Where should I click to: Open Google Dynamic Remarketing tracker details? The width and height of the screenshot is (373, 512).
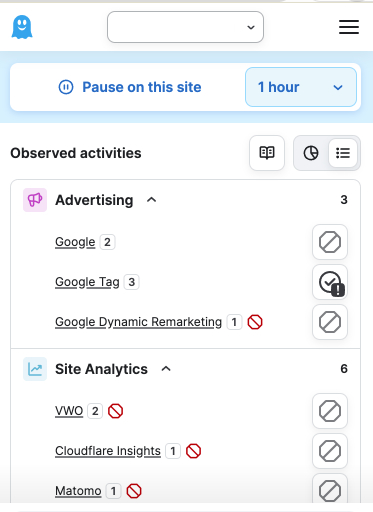tap(138, 322)
